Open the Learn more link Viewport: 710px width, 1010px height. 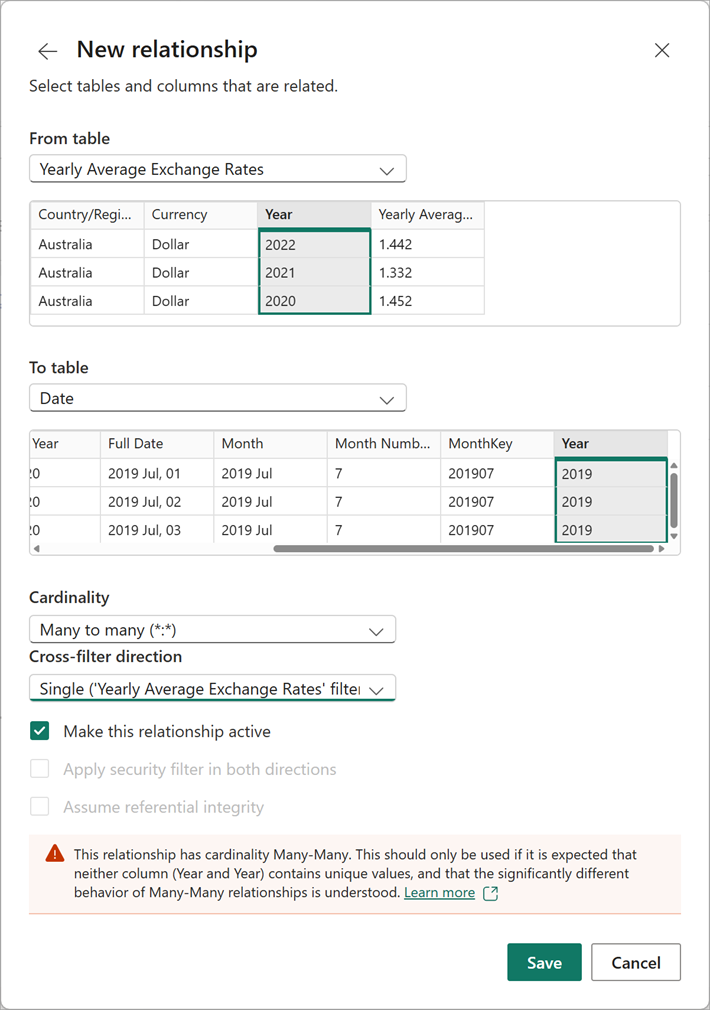pos(439,893)
